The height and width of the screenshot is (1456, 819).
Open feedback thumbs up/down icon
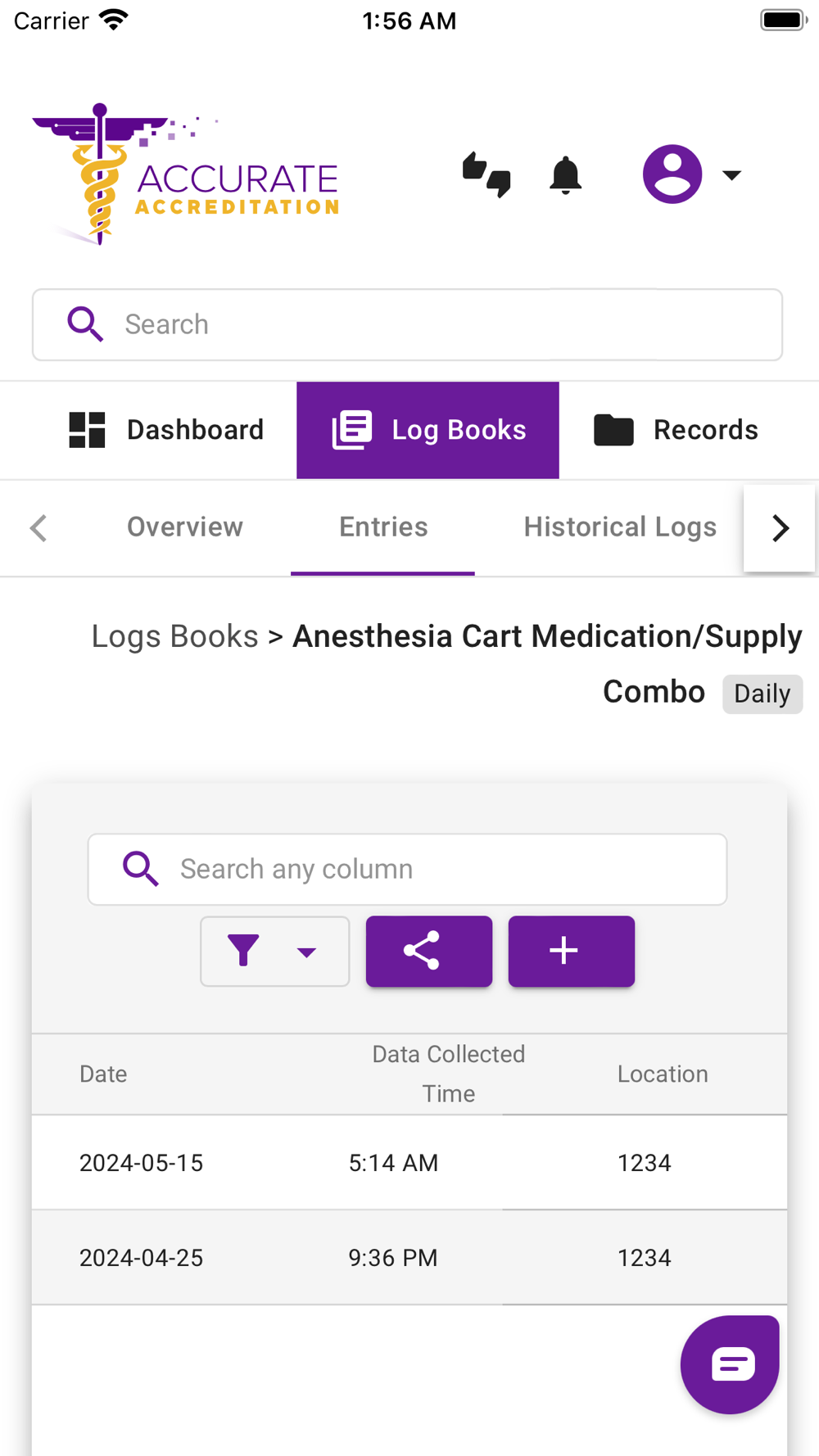point(486,174)
